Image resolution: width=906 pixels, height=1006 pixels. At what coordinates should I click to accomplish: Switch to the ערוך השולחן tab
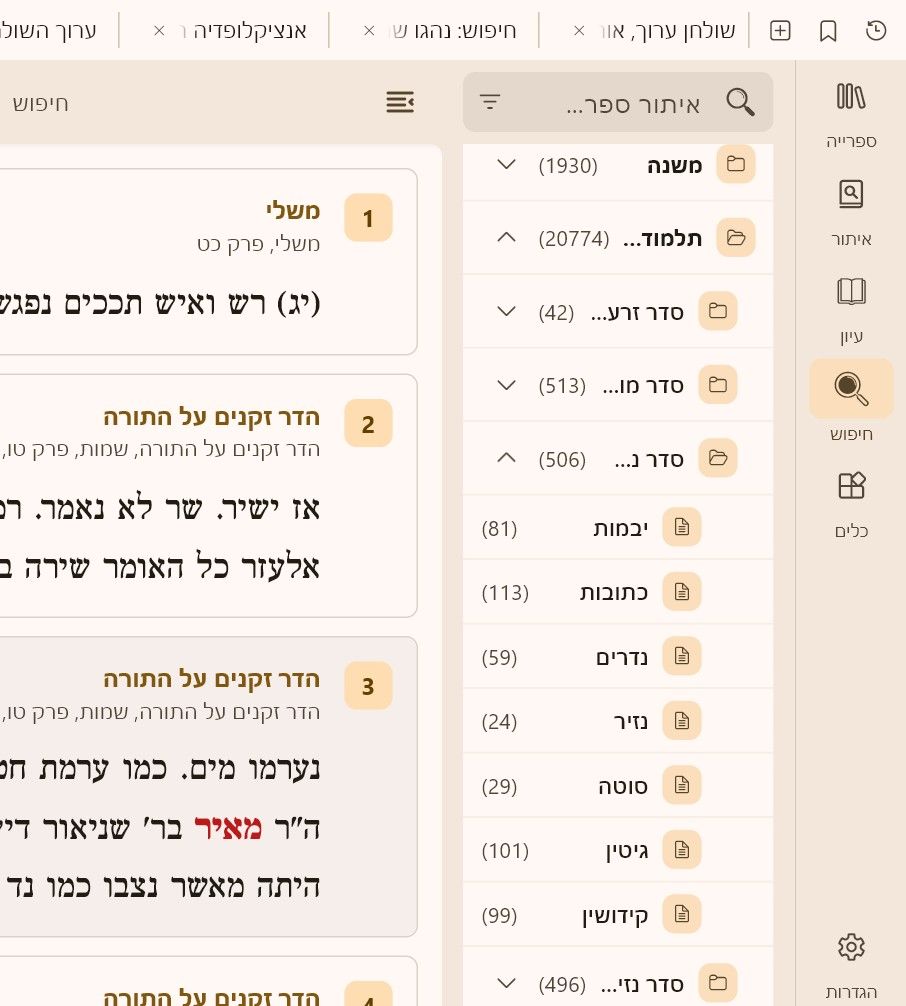point(48,30)
